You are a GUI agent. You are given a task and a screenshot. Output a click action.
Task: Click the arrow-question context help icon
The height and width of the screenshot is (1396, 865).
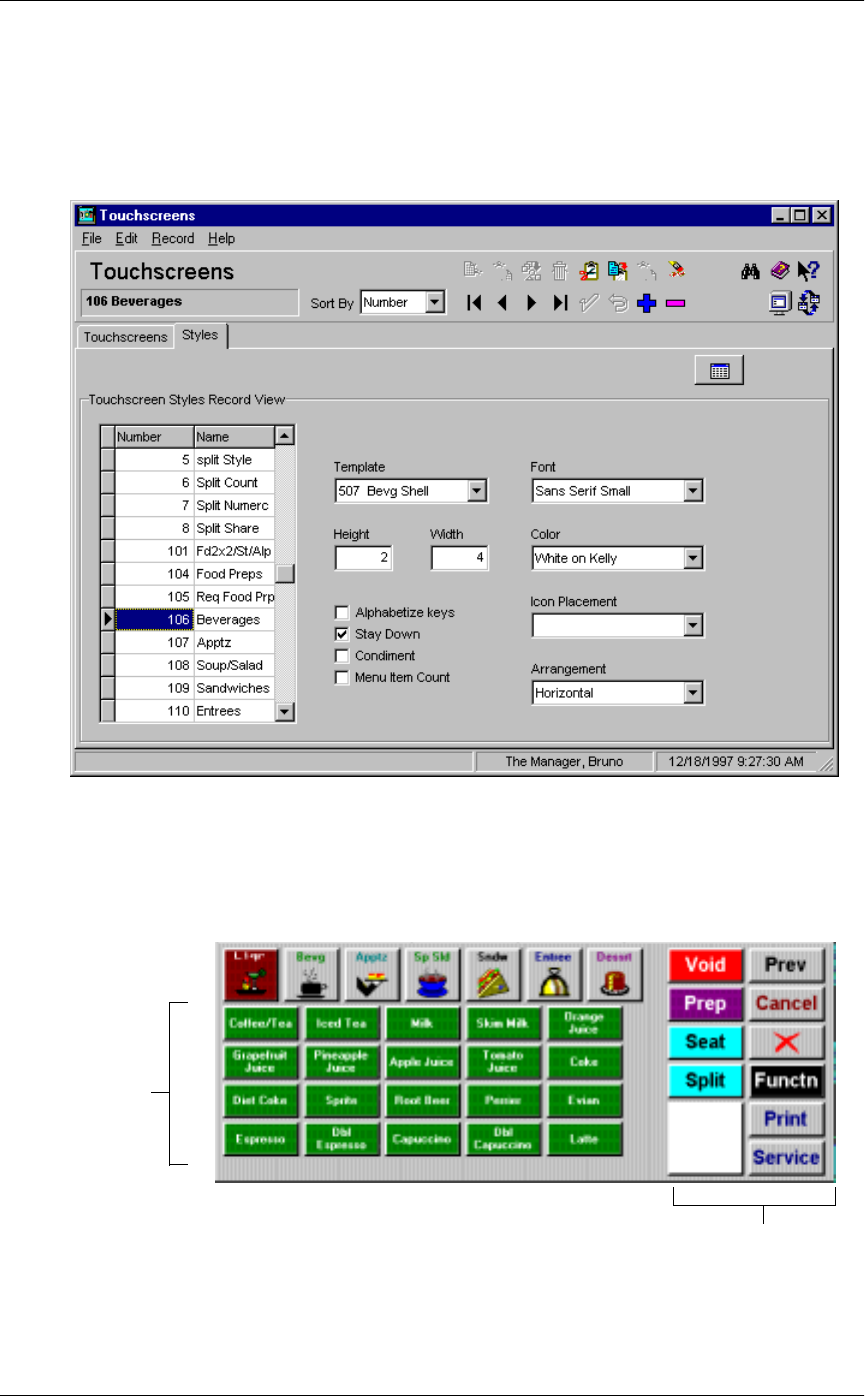[810, 270]
